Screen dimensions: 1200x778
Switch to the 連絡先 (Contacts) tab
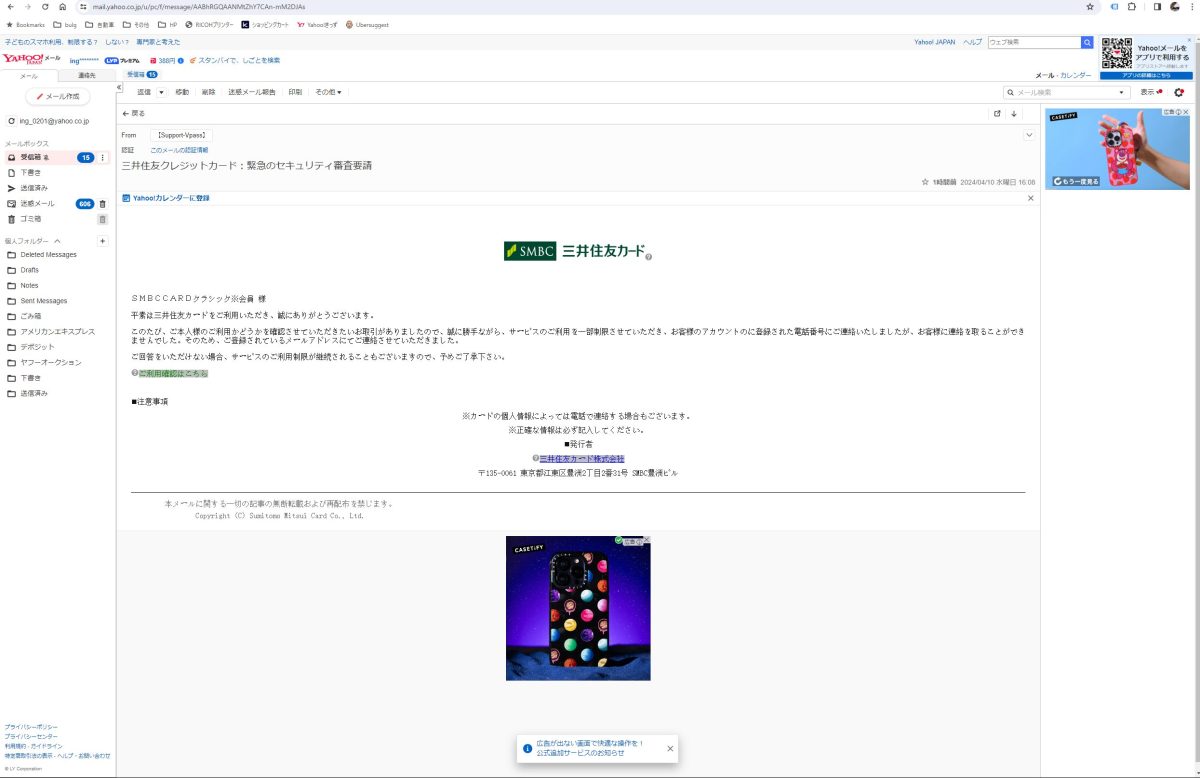(87, 76)
